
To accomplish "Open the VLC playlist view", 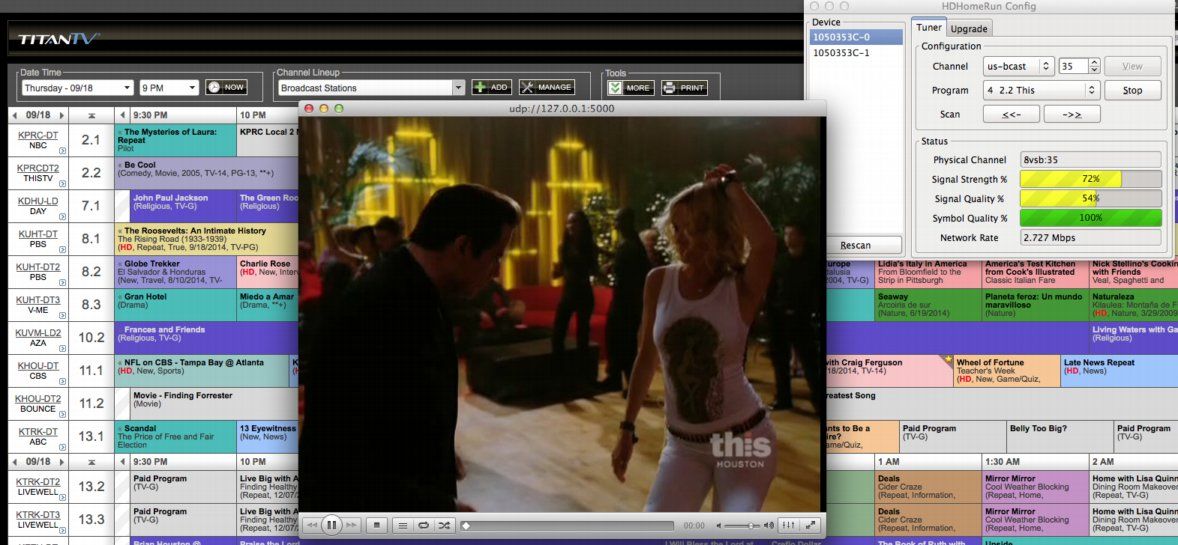I will coord(403,525).
